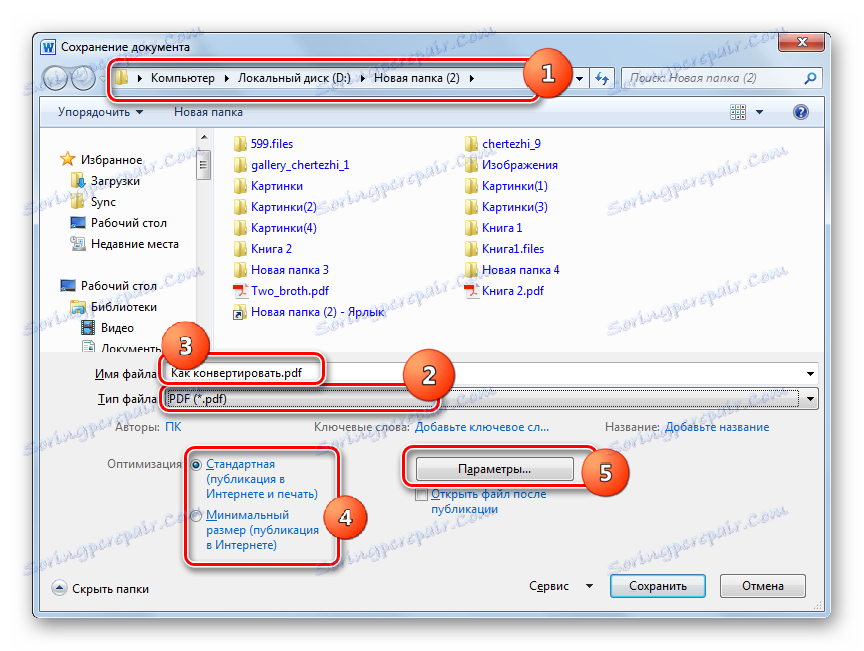Click the Word icon in title bar
This screenshot has height=651, width=864.
click(48, 47)
